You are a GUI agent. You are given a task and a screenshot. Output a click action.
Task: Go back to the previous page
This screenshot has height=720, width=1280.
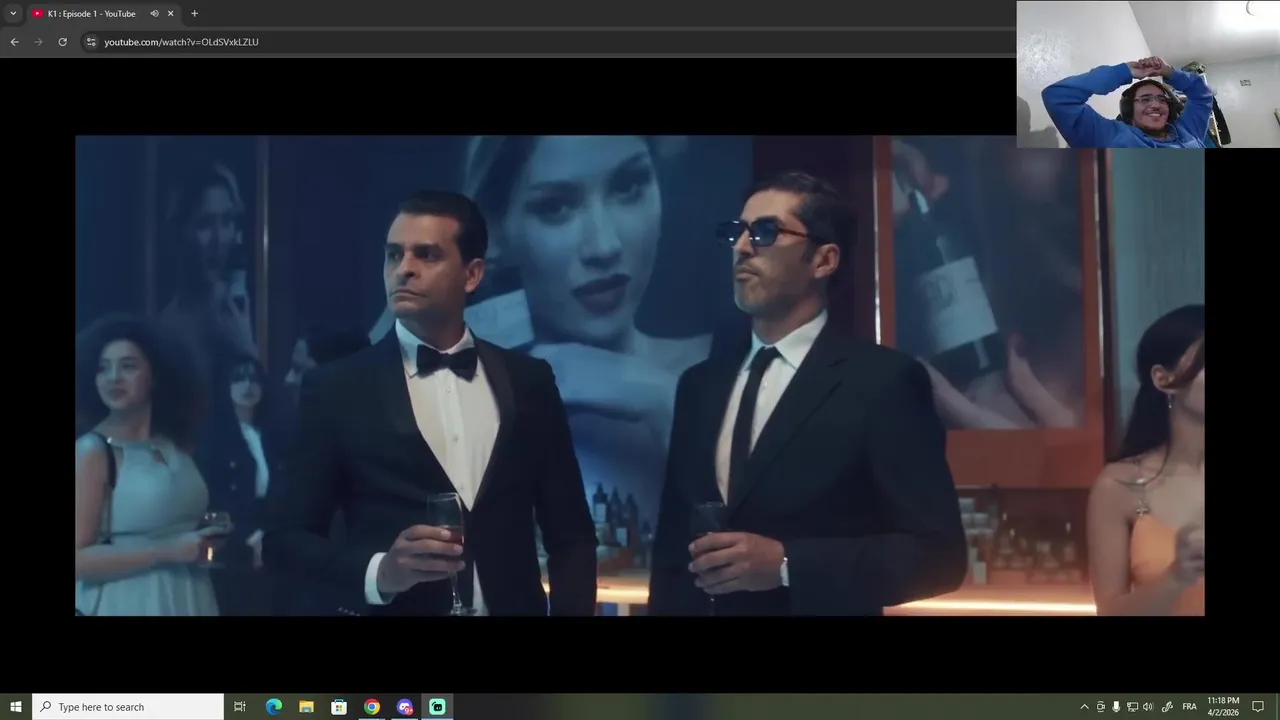tap(14, 42)
